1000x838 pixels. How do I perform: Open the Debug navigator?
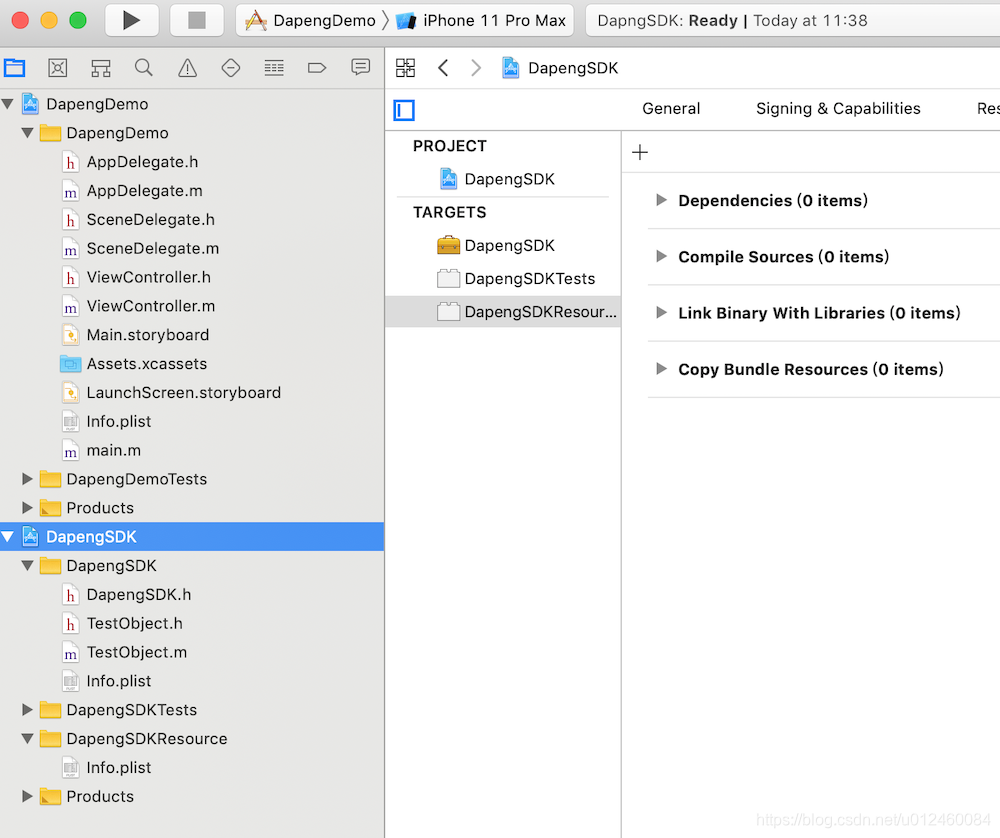274,68
